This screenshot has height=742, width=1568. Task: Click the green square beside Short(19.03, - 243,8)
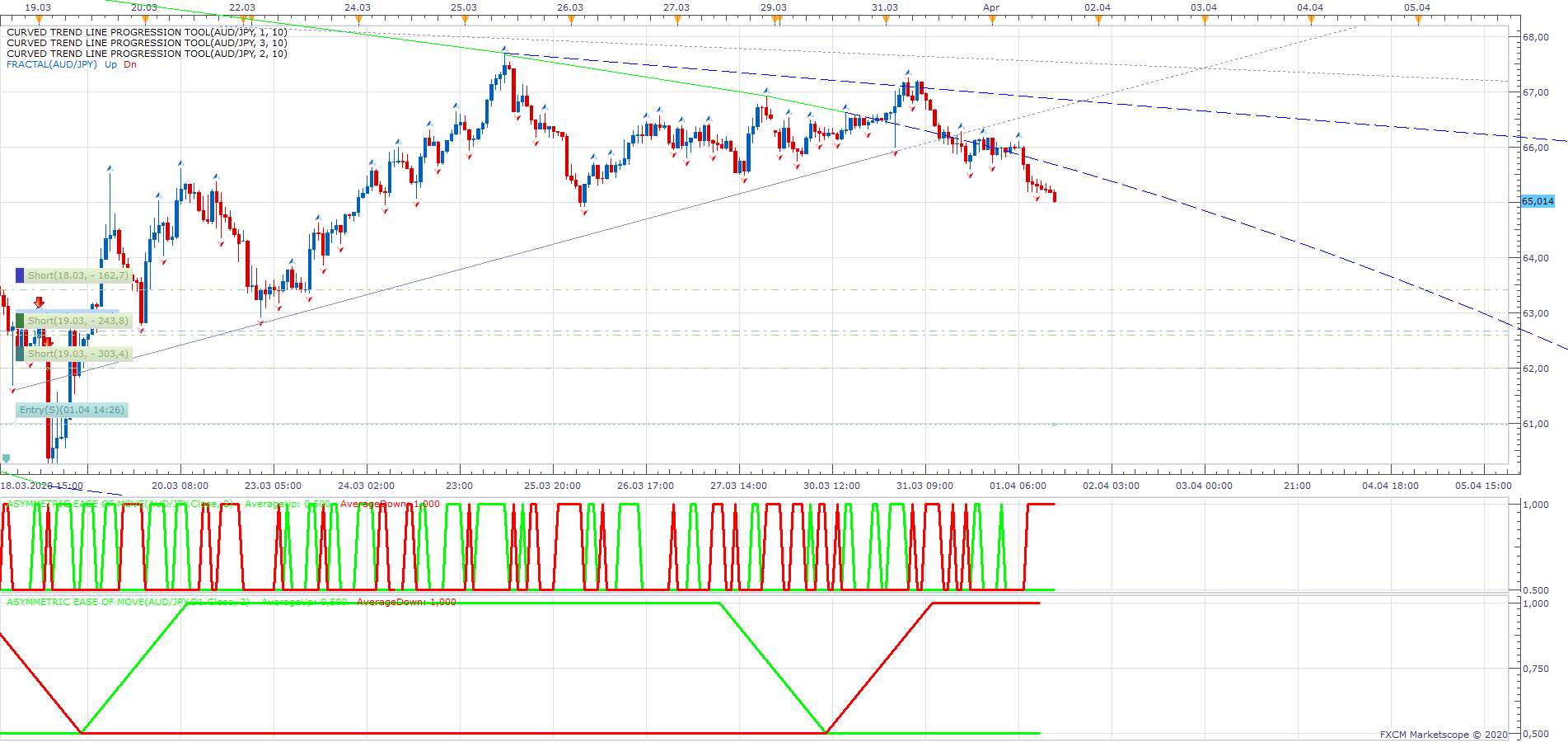coord(20,321)
